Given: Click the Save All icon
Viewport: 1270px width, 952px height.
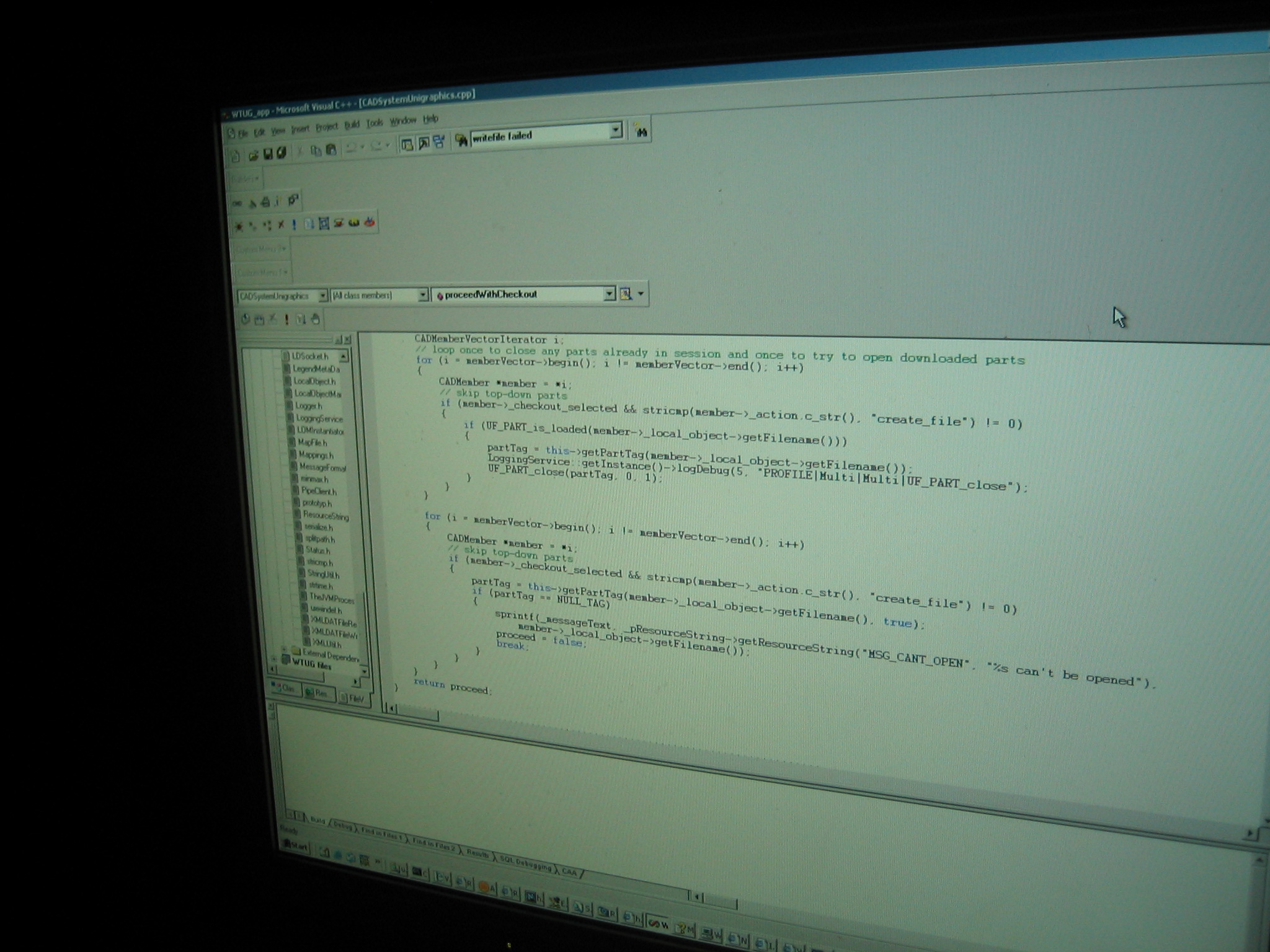Looking at the screenshot, I should (x=281, y=152).
